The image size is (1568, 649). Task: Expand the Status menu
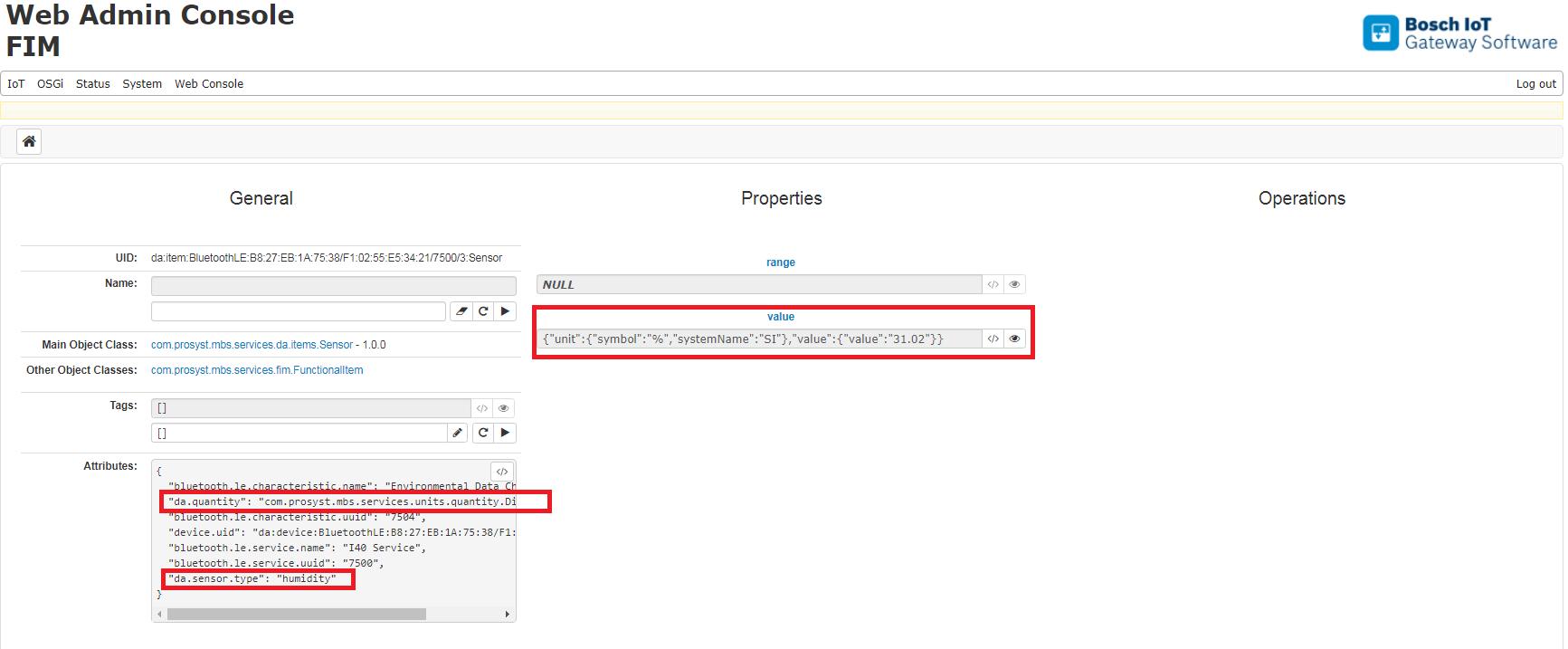[93, 84]
